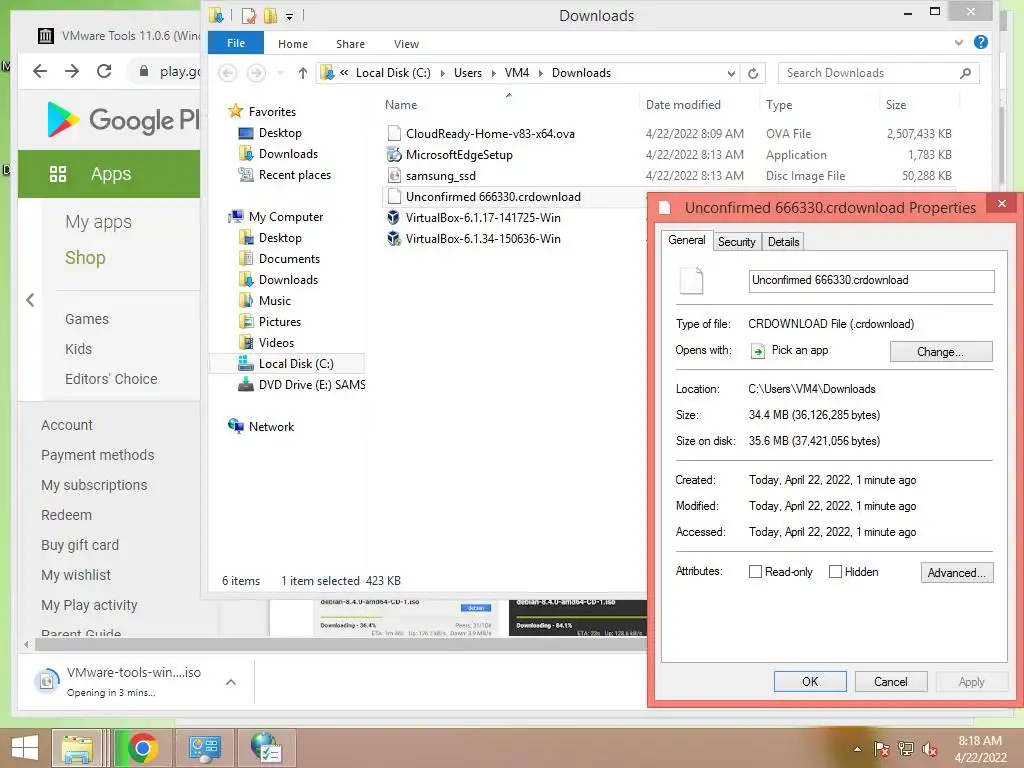
Task: Show hidden system tray icons
Action: point(857,749)
